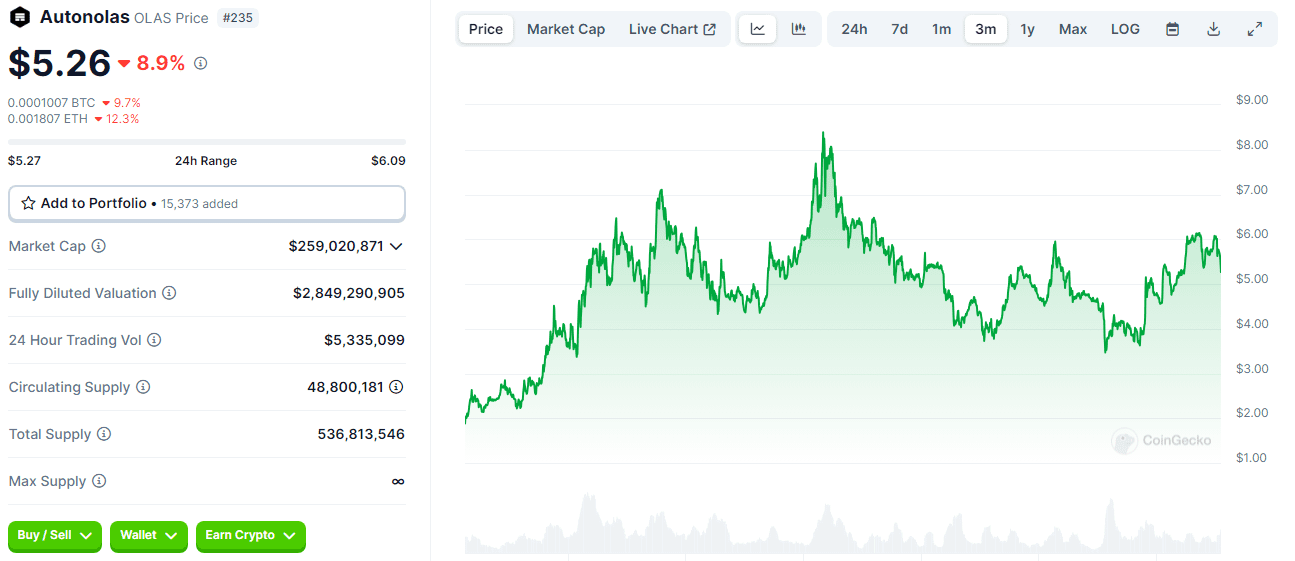Click the $5.27 range low value
The width and height of the screenshot is (1295, 561).
[24, 160]
